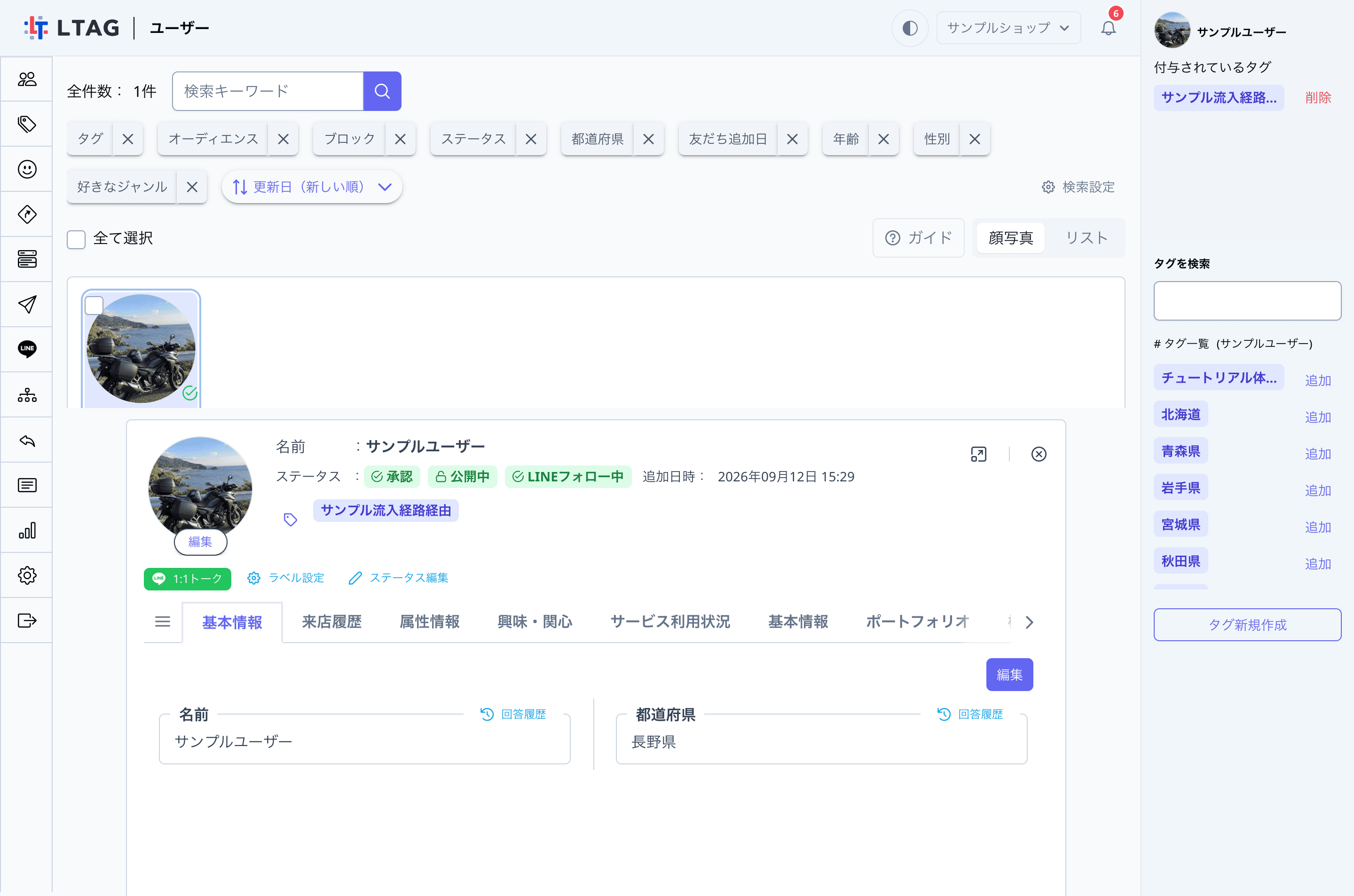Focus the タグを検索 input field
1354x896 pixels.
point(1247,300)
